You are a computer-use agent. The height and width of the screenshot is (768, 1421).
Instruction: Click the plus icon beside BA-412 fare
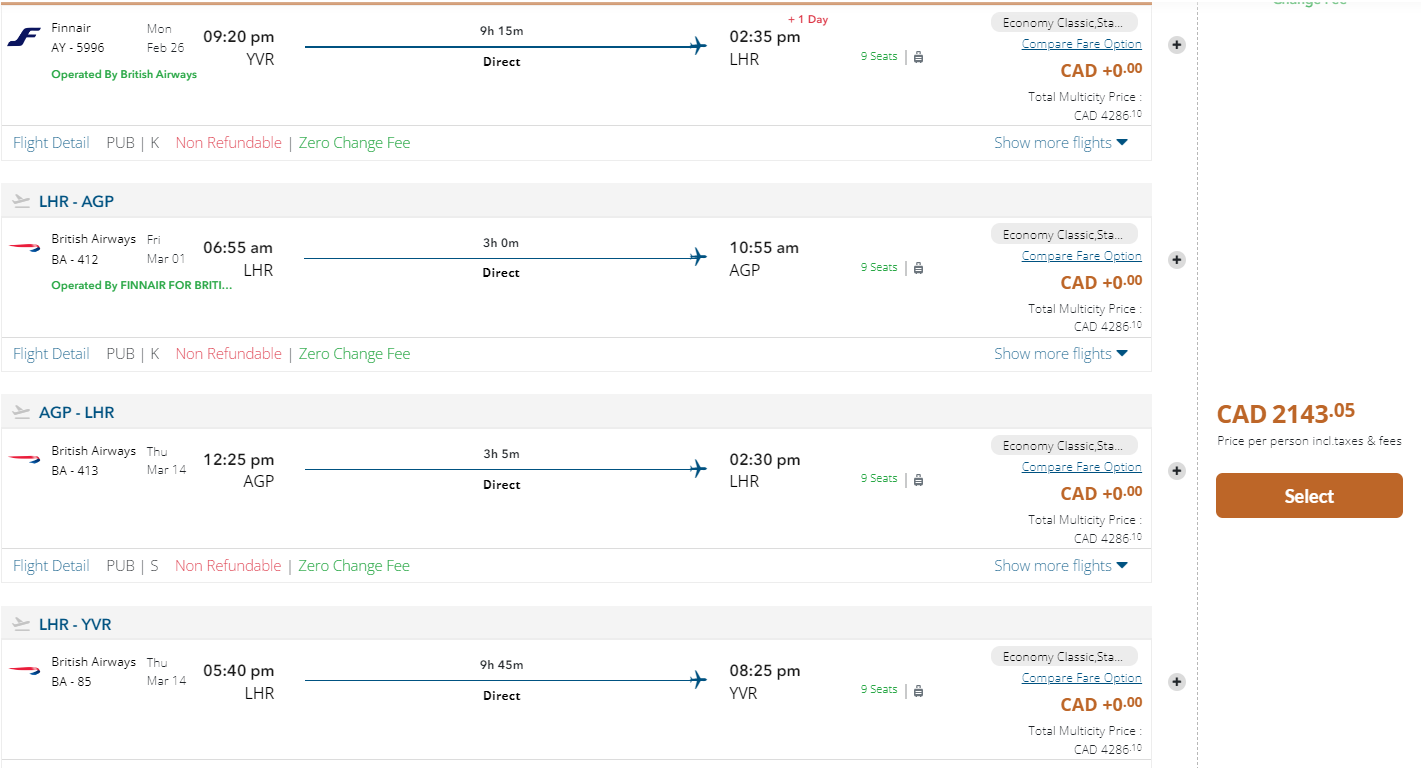click(1177, 260)
